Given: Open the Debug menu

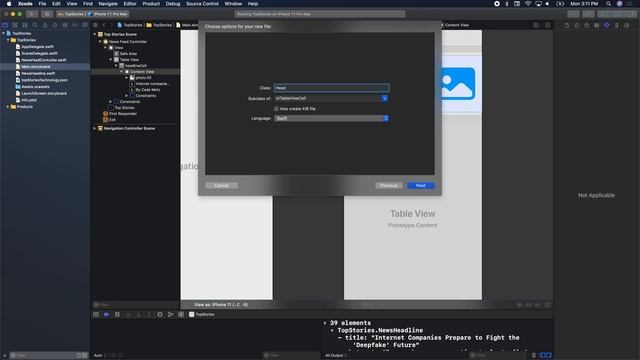Looking at the screenshot, I should 173,4.
